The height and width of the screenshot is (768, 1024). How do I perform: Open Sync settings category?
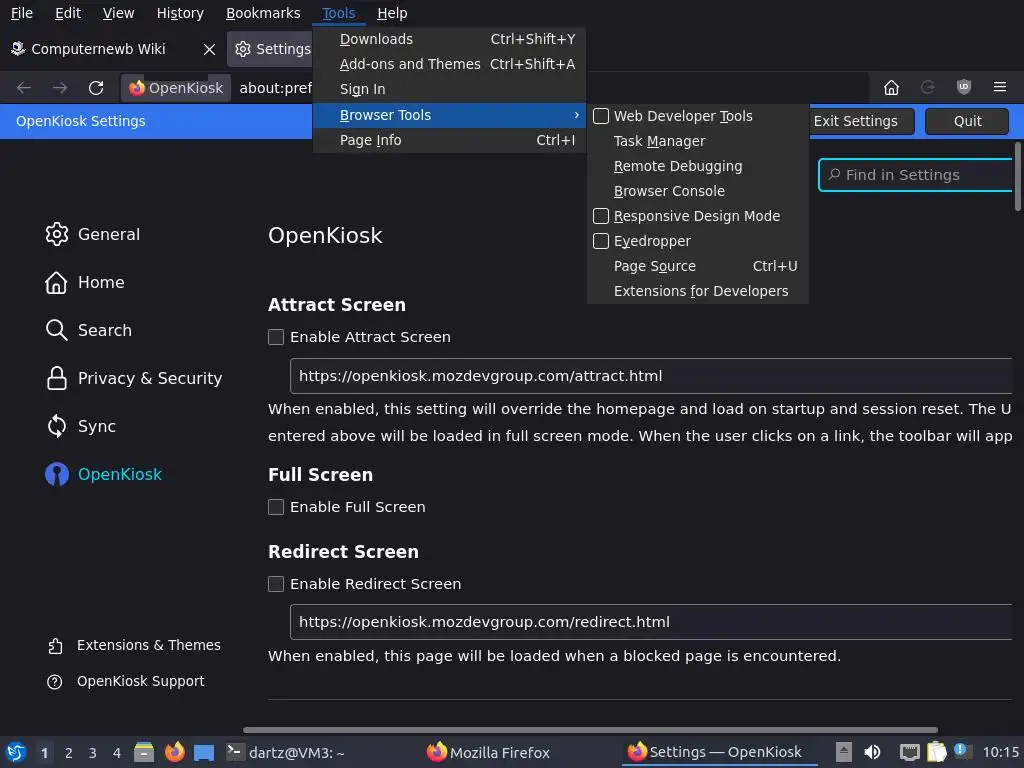tap(81, 426)
